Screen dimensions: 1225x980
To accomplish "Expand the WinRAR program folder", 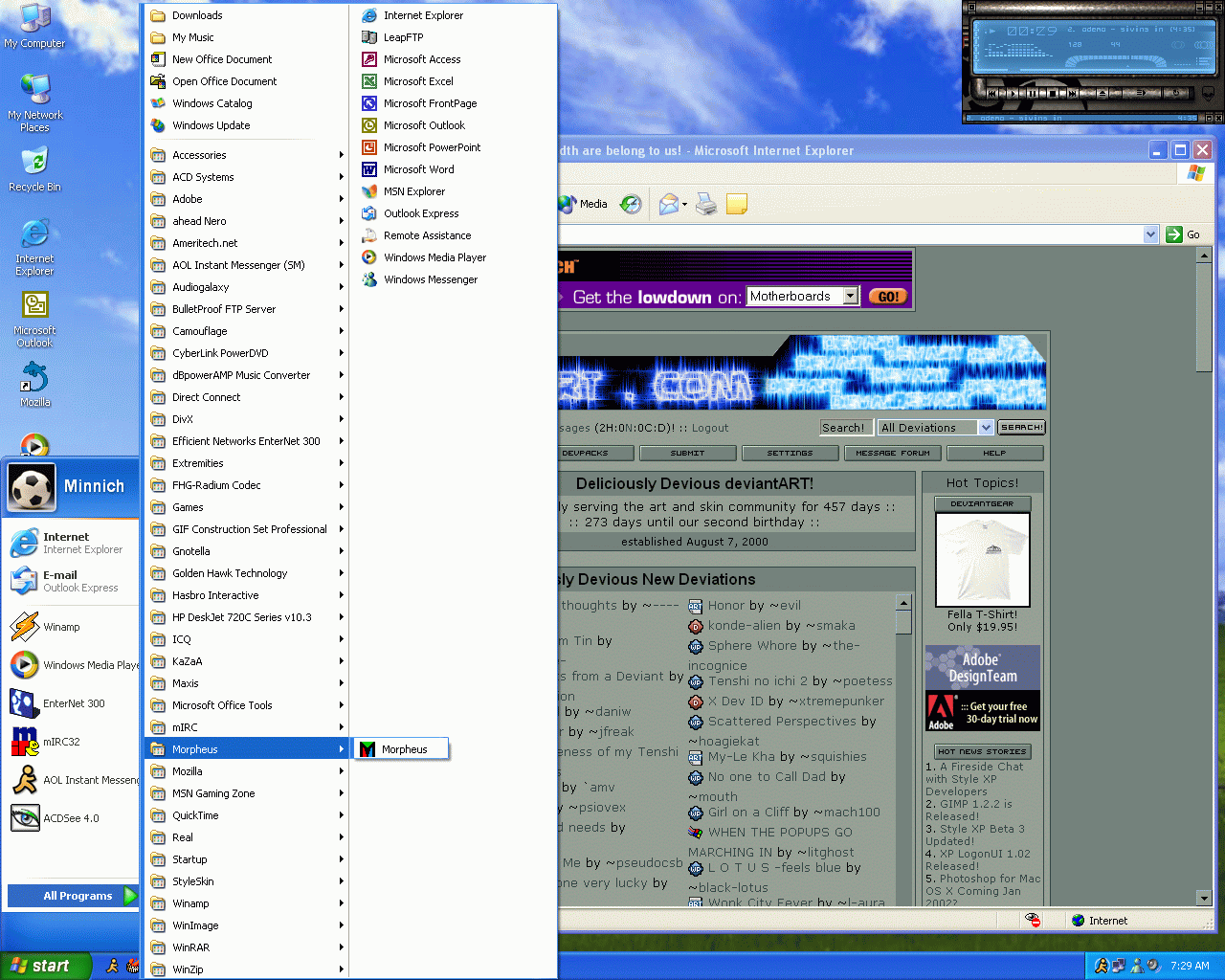I will point(246,947).
